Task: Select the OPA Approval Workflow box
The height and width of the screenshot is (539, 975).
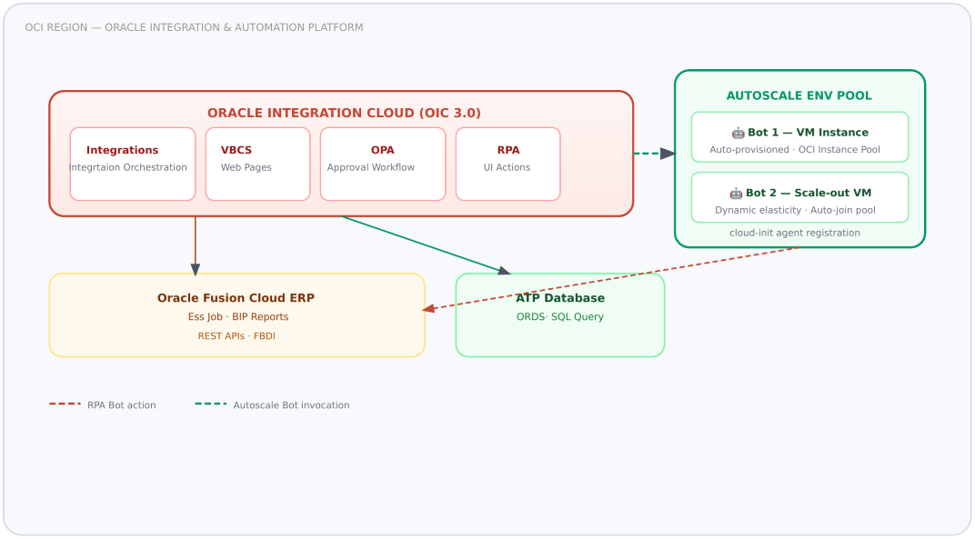Action: click(383, 164)
